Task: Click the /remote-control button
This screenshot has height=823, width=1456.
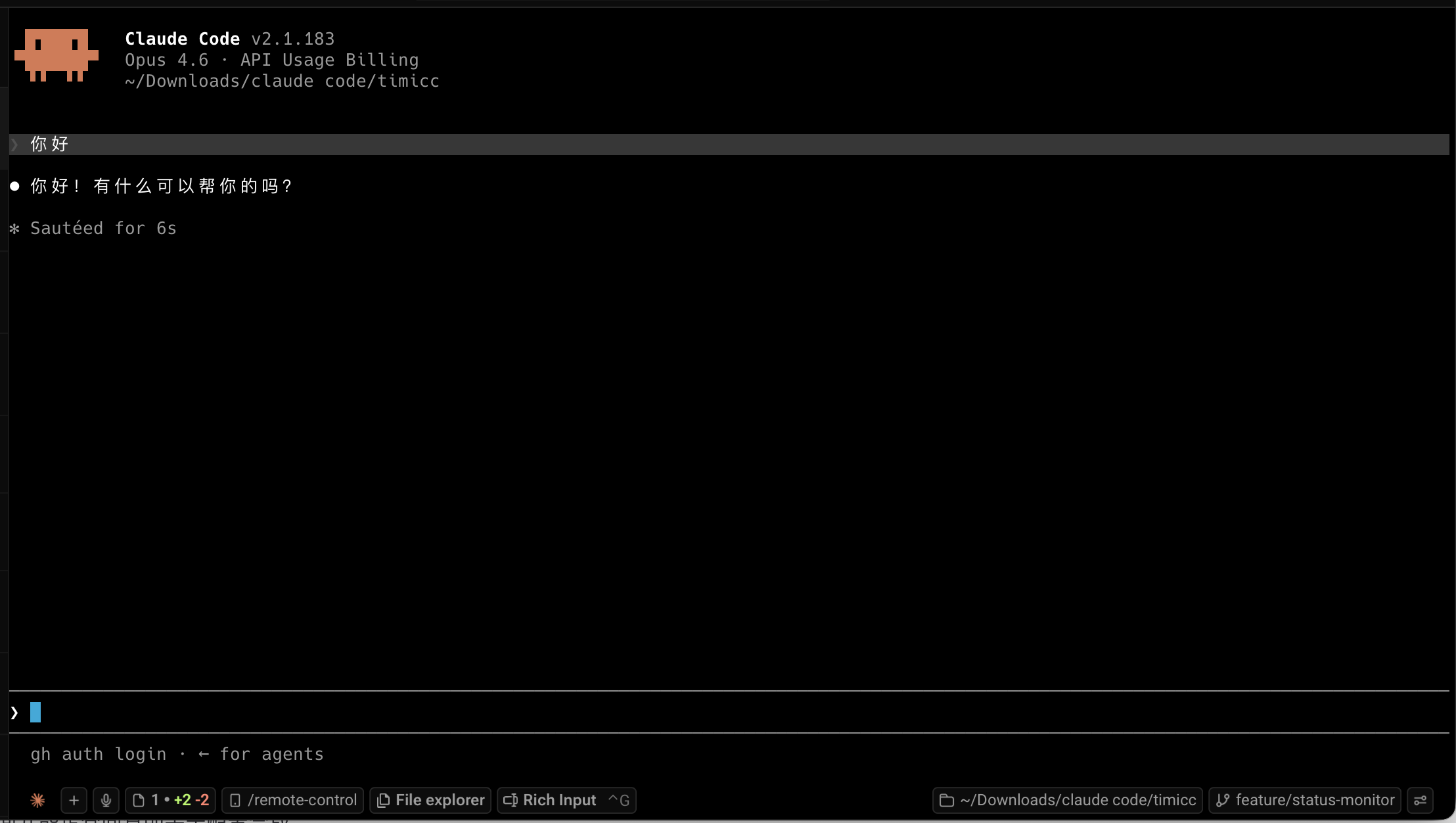Action: (293, 800)
